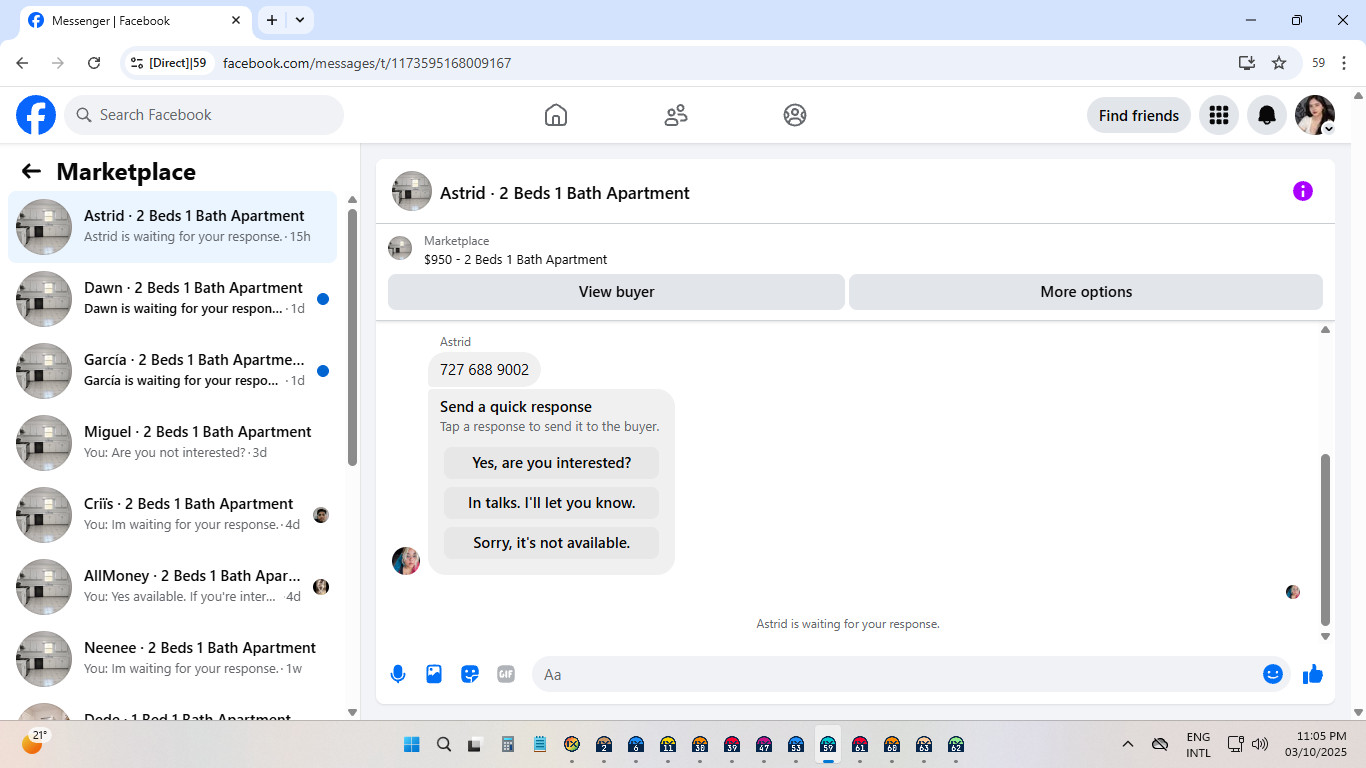Click the chat messages scrollbar thumb
Viewport: 1366px width, 768px height.
[1326, 539]
